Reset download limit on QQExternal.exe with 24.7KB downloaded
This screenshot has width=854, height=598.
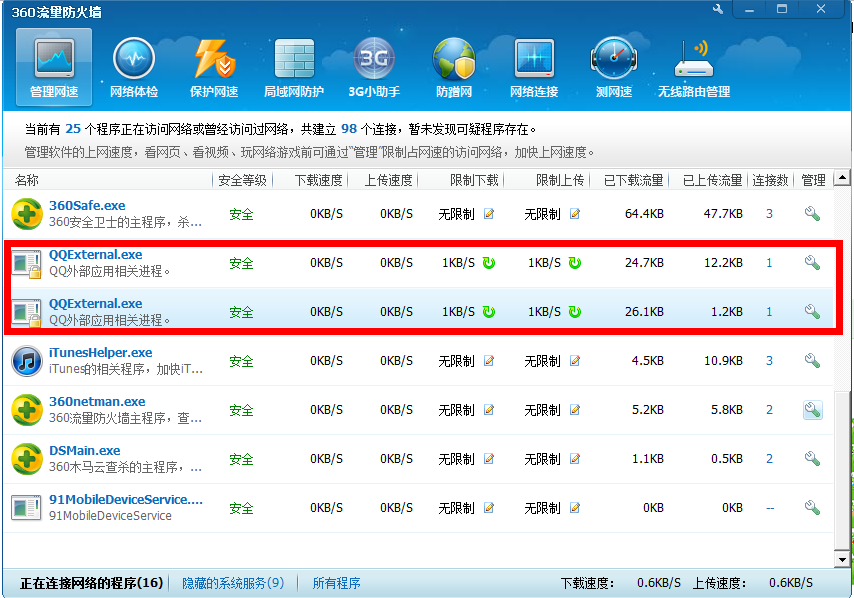489,263
